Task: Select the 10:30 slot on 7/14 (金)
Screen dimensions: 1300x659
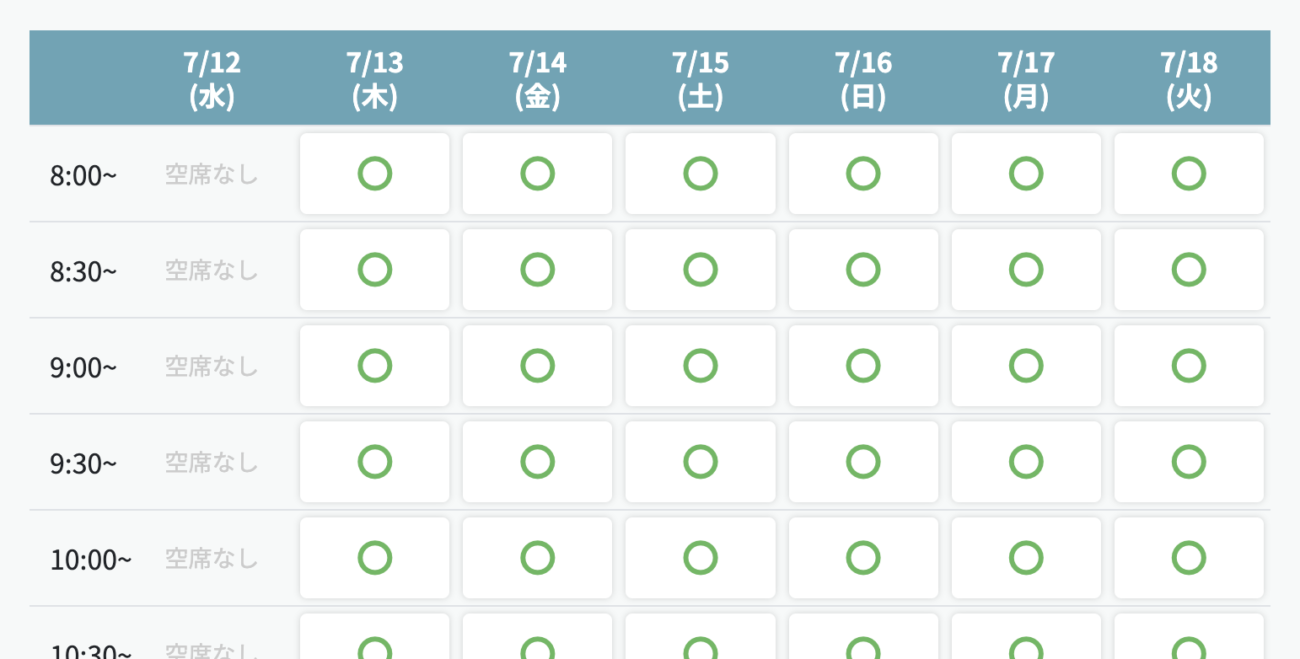Action: click(x=538, y=636)
